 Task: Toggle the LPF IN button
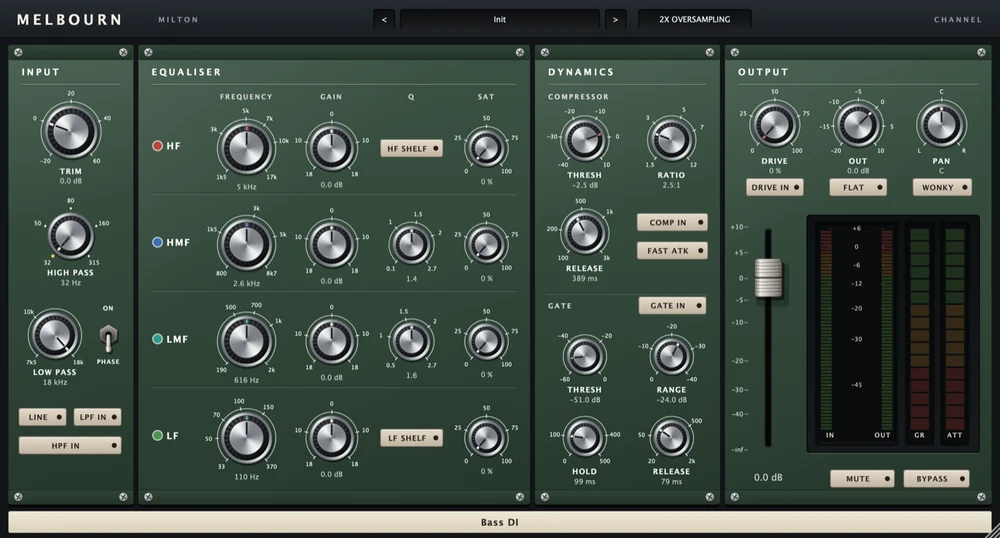(97, 417)
